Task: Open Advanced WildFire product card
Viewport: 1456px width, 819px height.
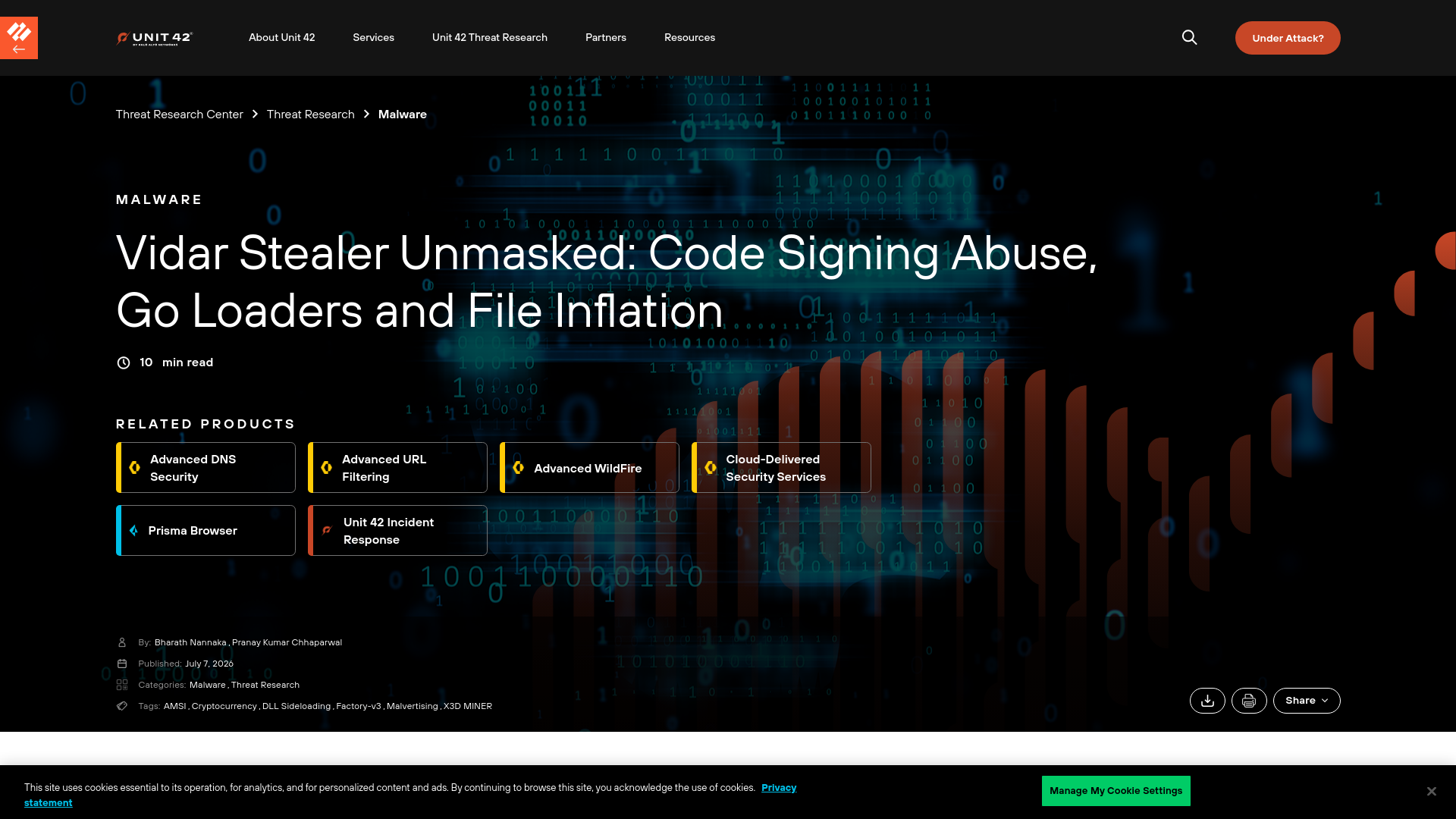Action: [x=589, y=468]
